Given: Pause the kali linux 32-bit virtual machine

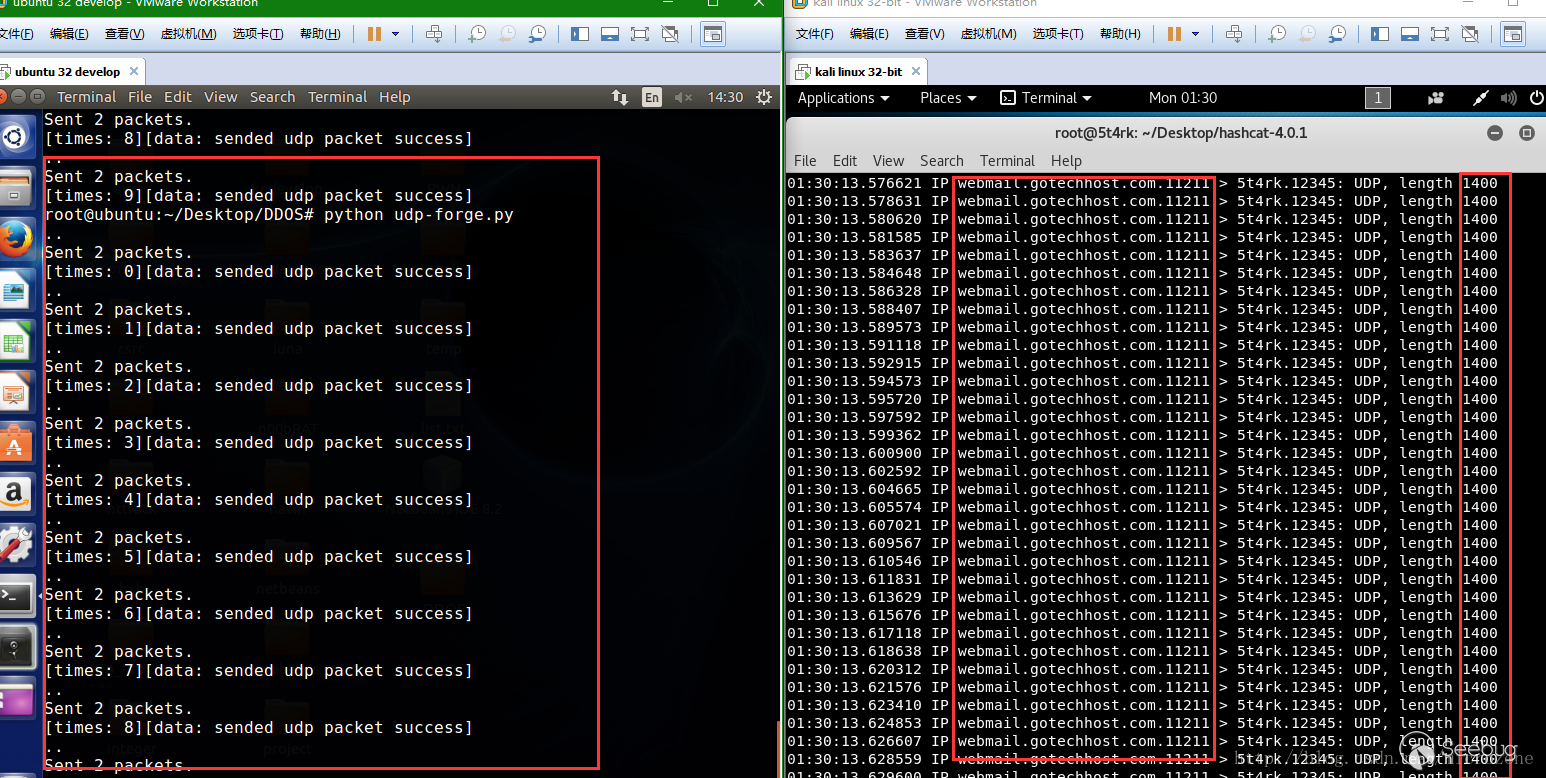Looking at the screenshot, I should 1174,34.
